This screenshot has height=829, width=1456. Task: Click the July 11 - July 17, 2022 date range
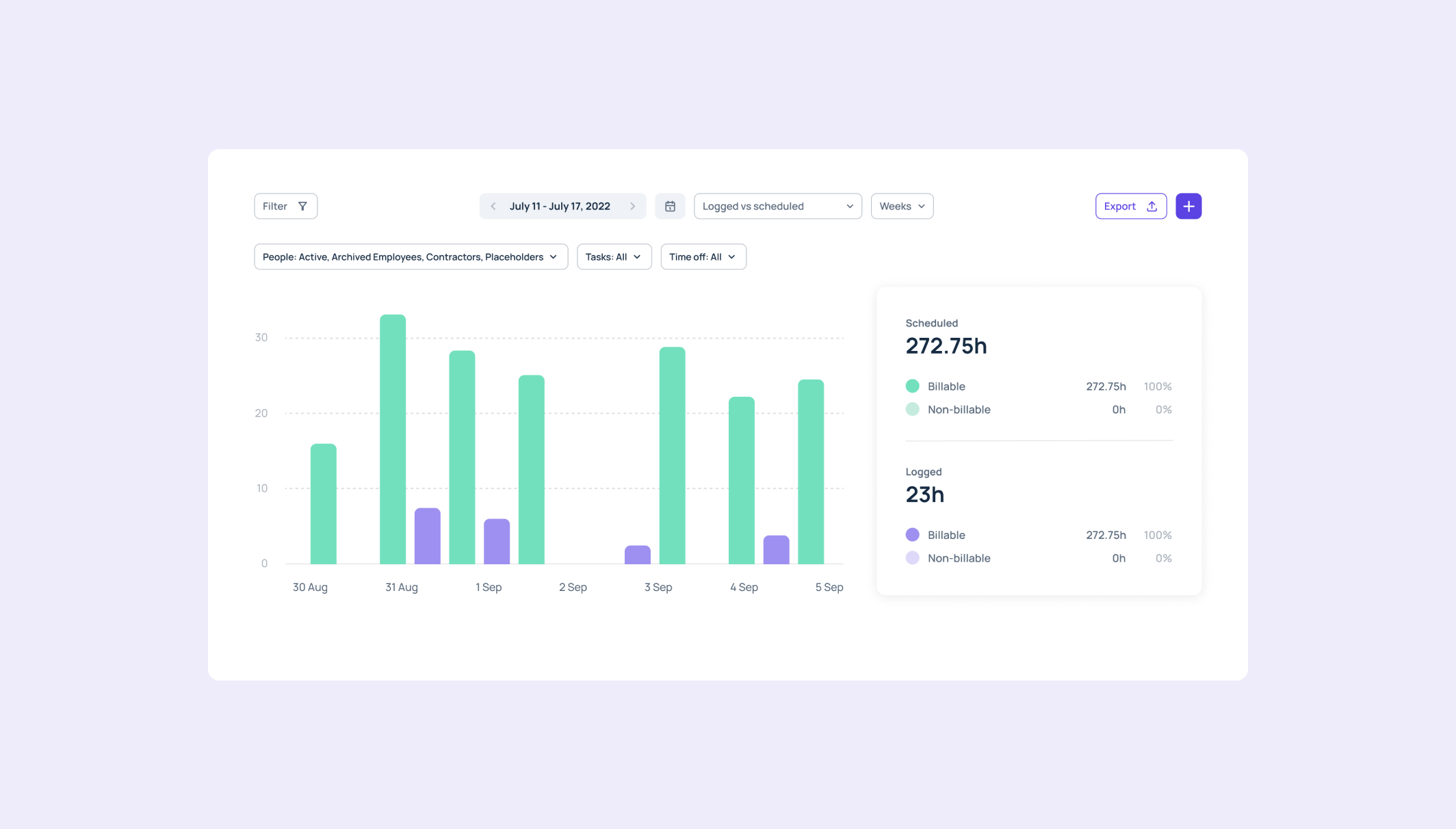pos(560,206)
